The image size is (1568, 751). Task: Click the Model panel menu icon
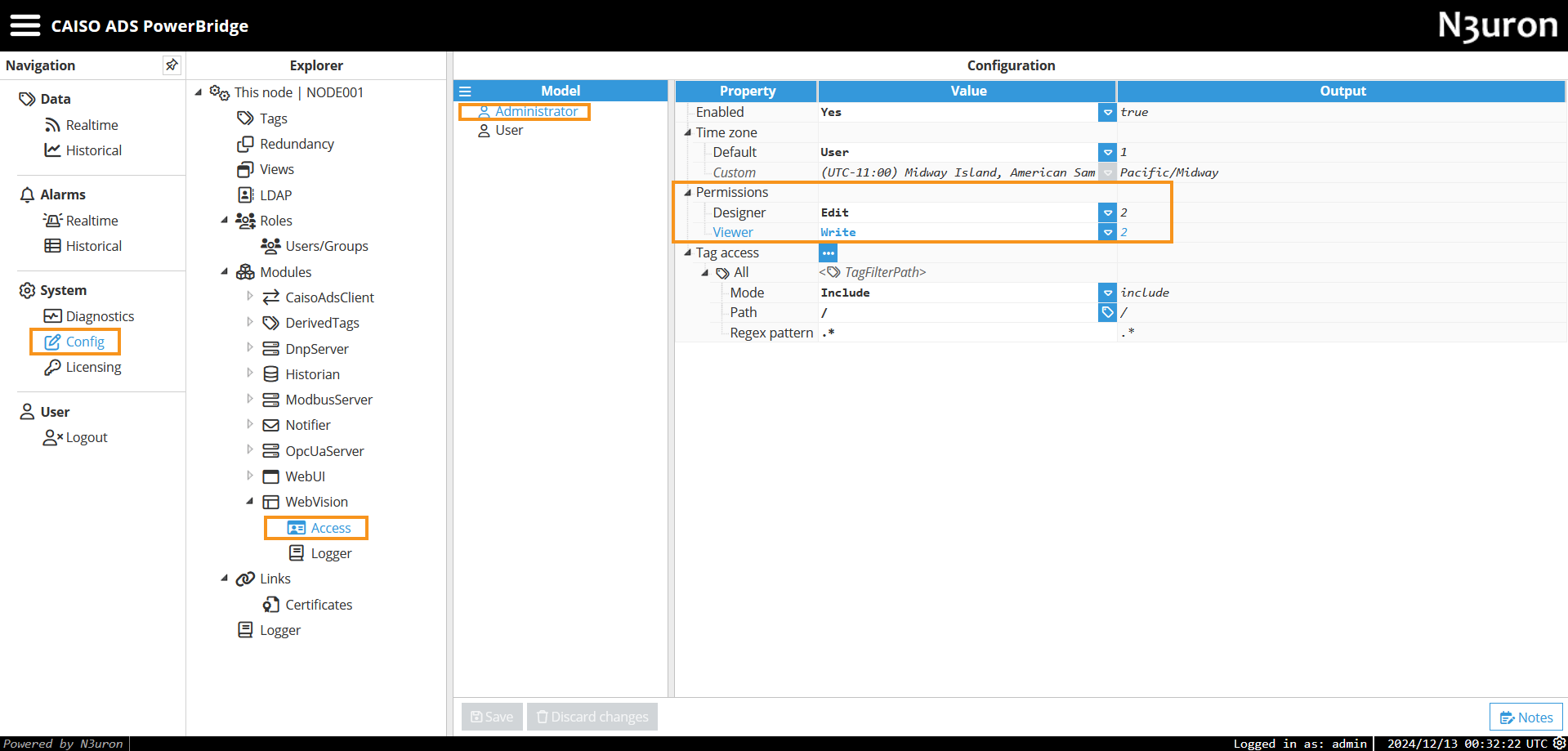(x=465, y=92)
